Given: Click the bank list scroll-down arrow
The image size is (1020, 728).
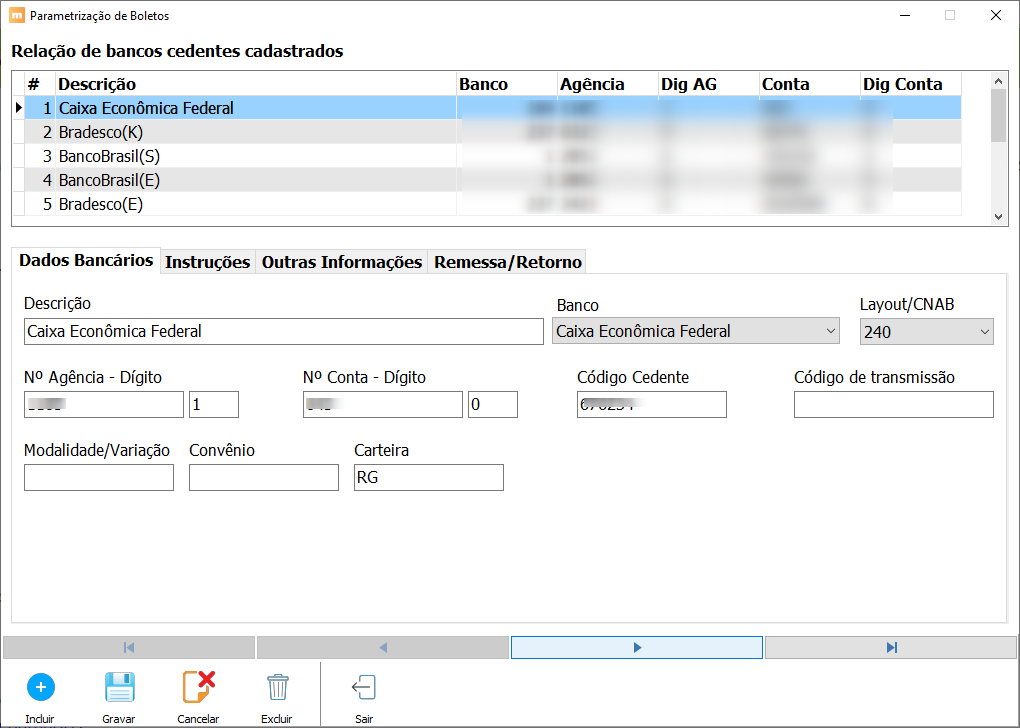Looking at the screenshot, I should click(999, 217).
